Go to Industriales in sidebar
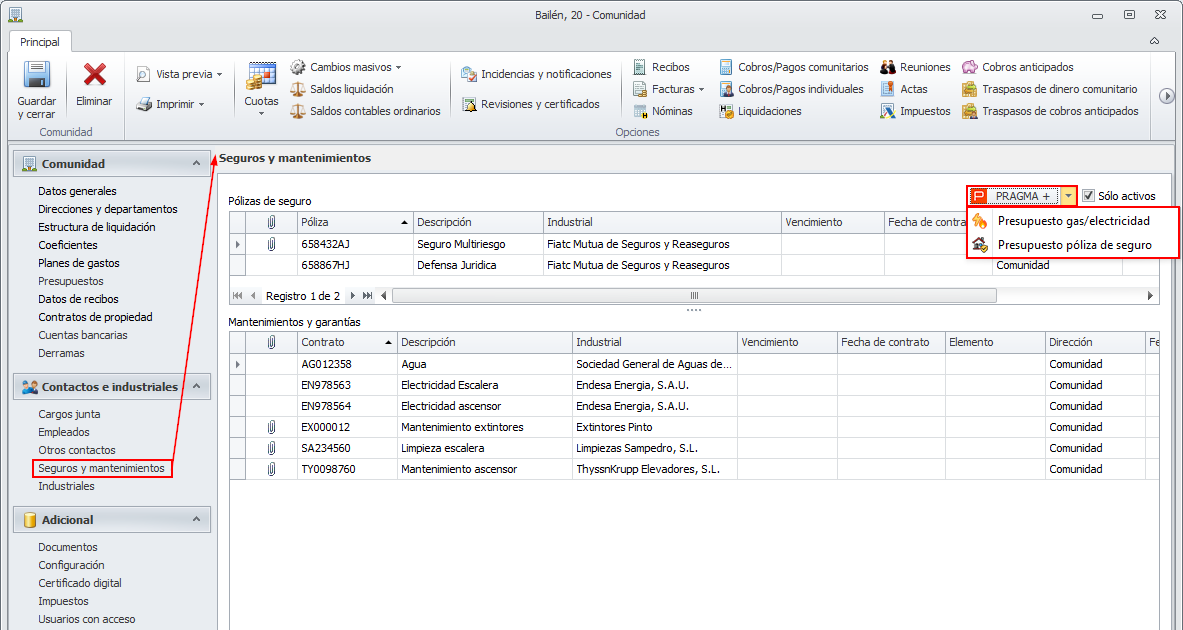The image size is (1183, 630). click(x=66, y=486)
